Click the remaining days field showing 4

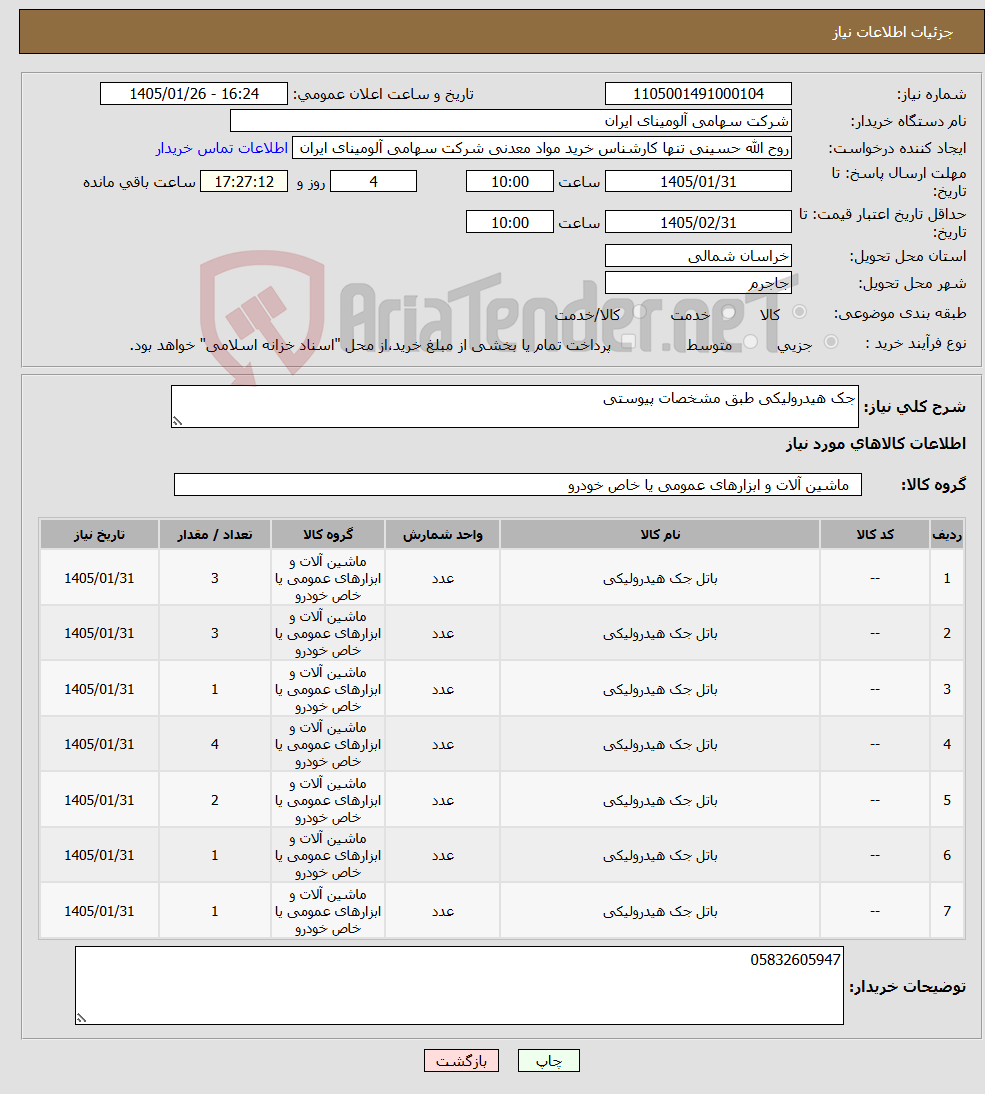tap(373, 181)
